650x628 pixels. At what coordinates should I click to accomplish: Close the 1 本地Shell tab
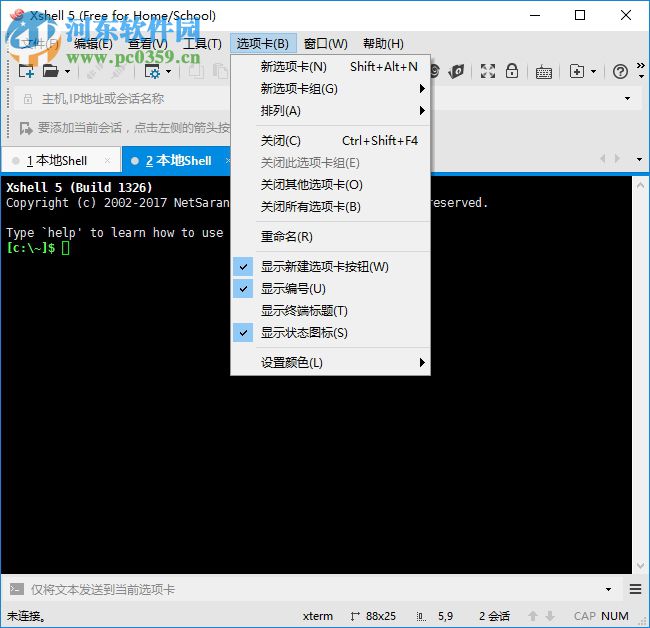click(107, 160)
